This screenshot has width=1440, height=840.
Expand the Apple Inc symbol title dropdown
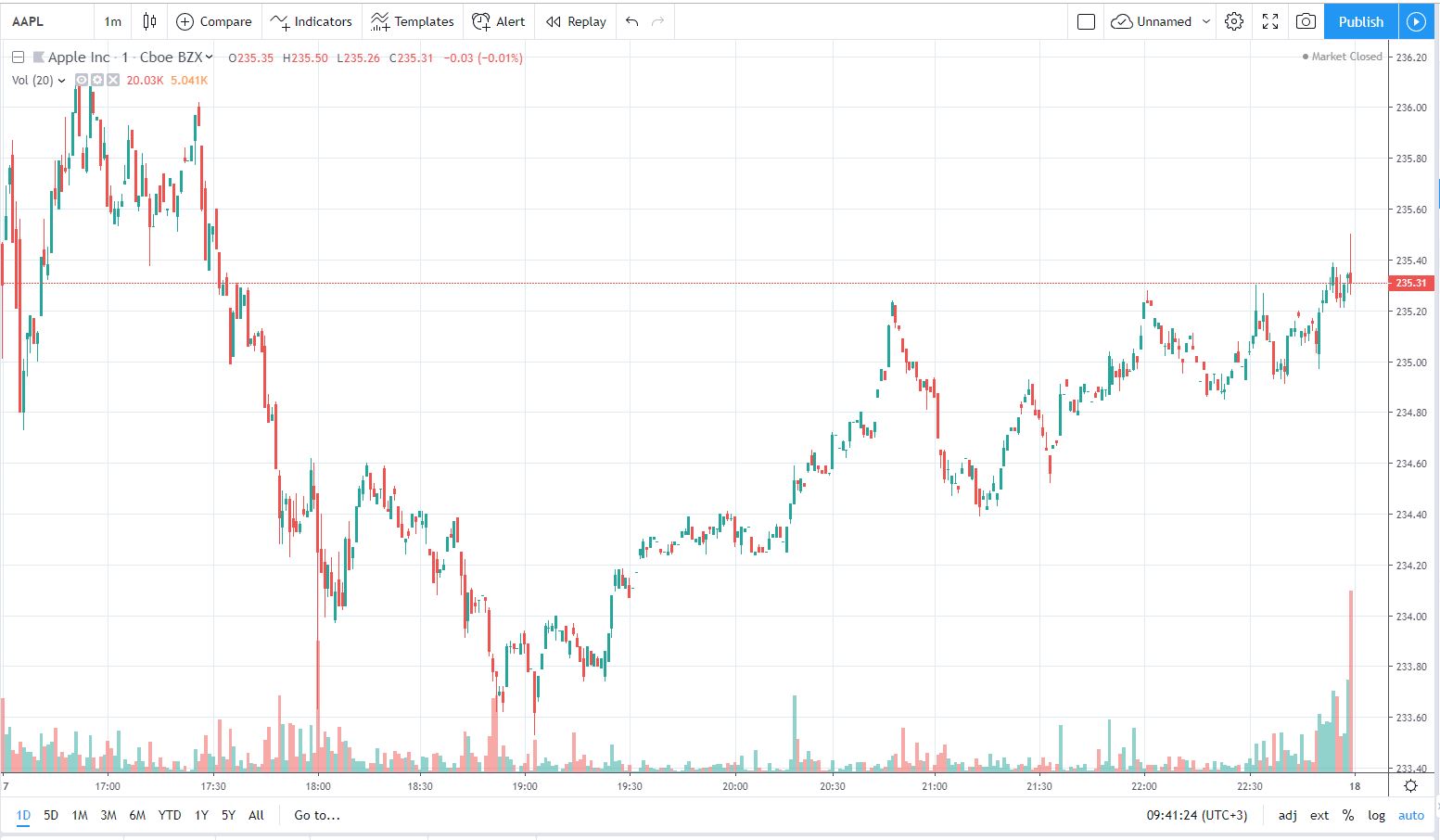pyautogui.click(x=209, y=57)
